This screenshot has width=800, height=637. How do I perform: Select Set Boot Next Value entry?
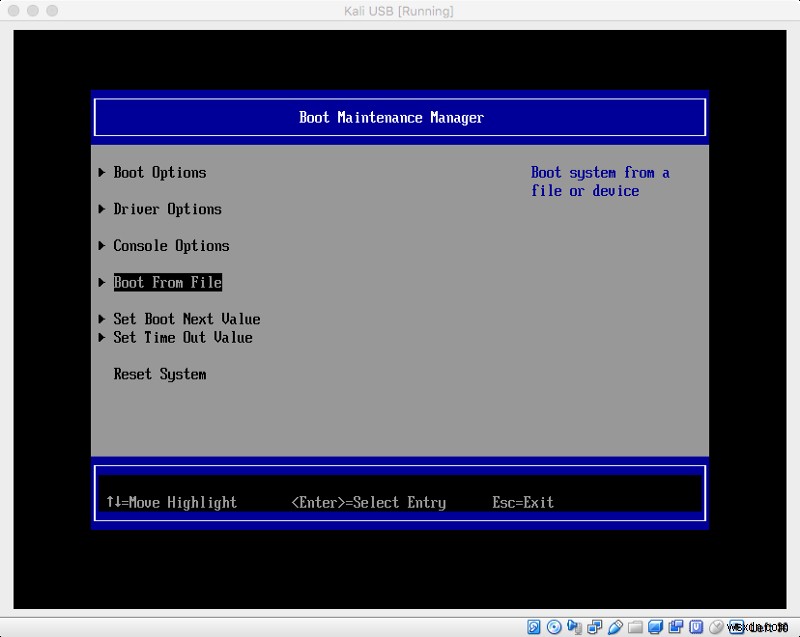pyautogui.click(x=187, y=319)
